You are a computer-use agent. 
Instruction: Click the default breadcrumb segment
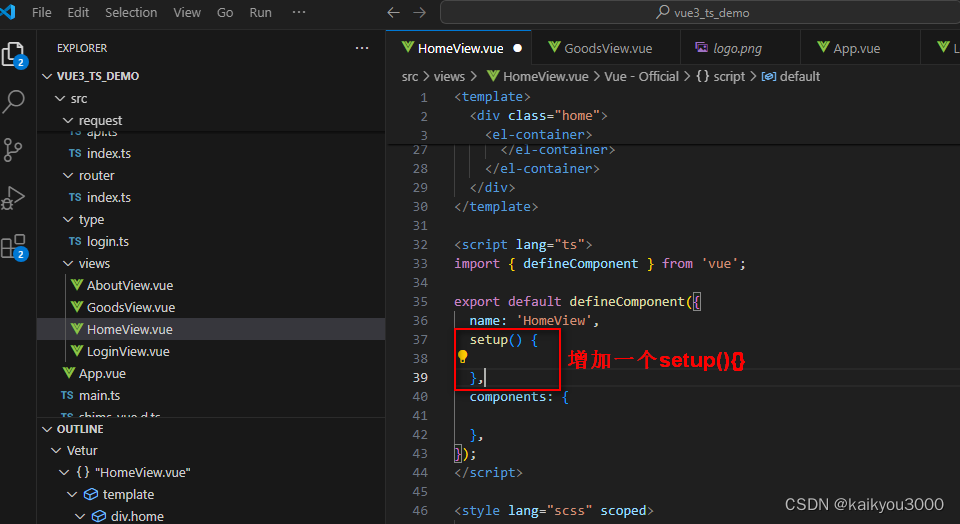[790, 77]
